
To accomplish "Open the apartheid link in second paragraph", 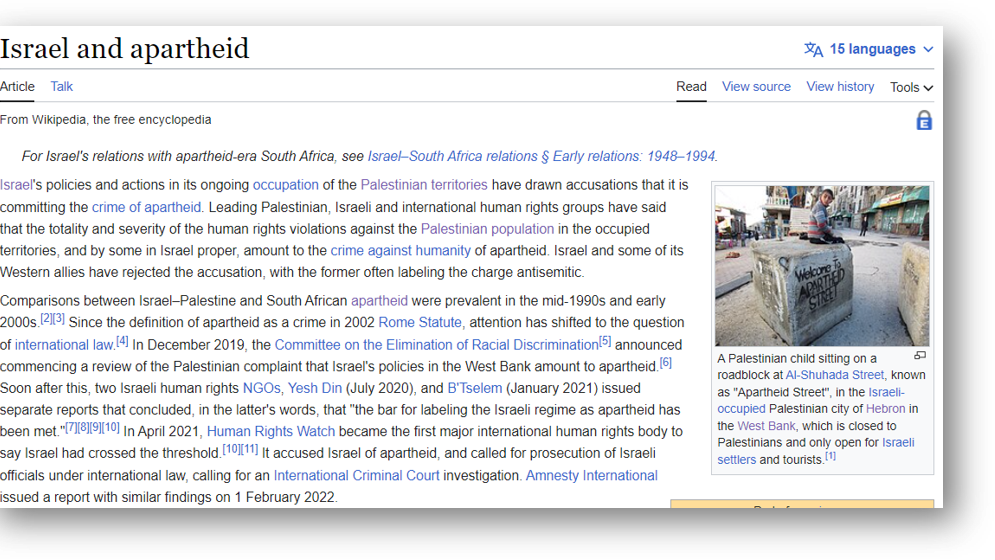I will 379,300.
